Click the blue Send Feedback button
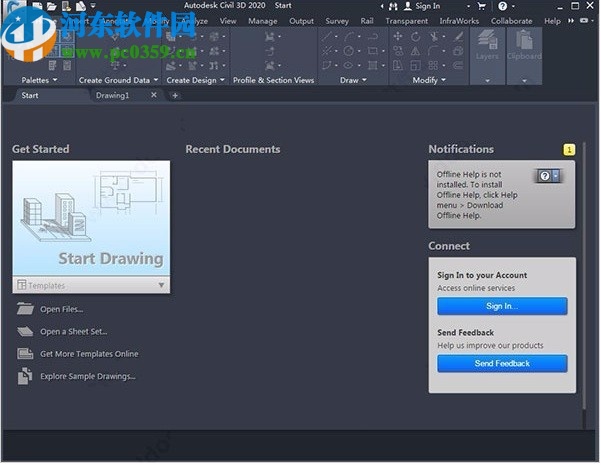Screen dimensions: 601x465 coord(502,363)
